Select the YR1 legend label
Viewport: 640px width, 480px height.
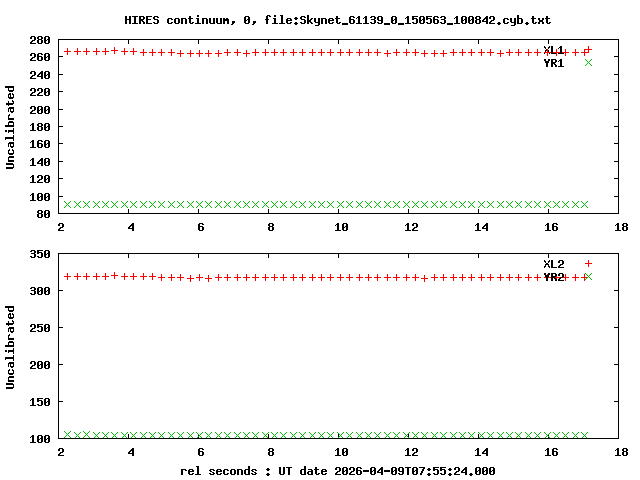(554, 63)
